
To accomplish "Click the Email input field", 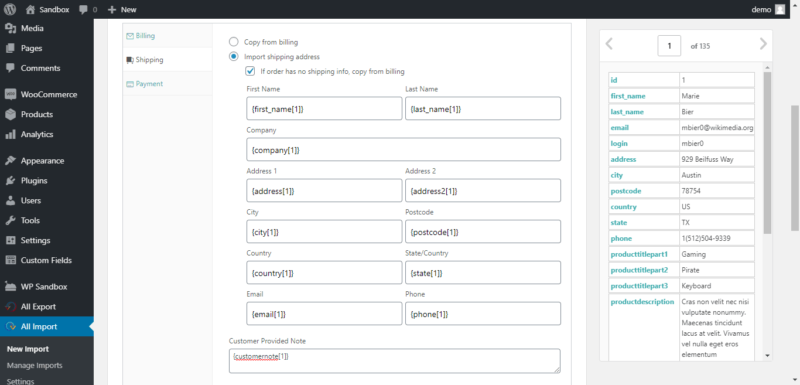I will pos(324,314).
